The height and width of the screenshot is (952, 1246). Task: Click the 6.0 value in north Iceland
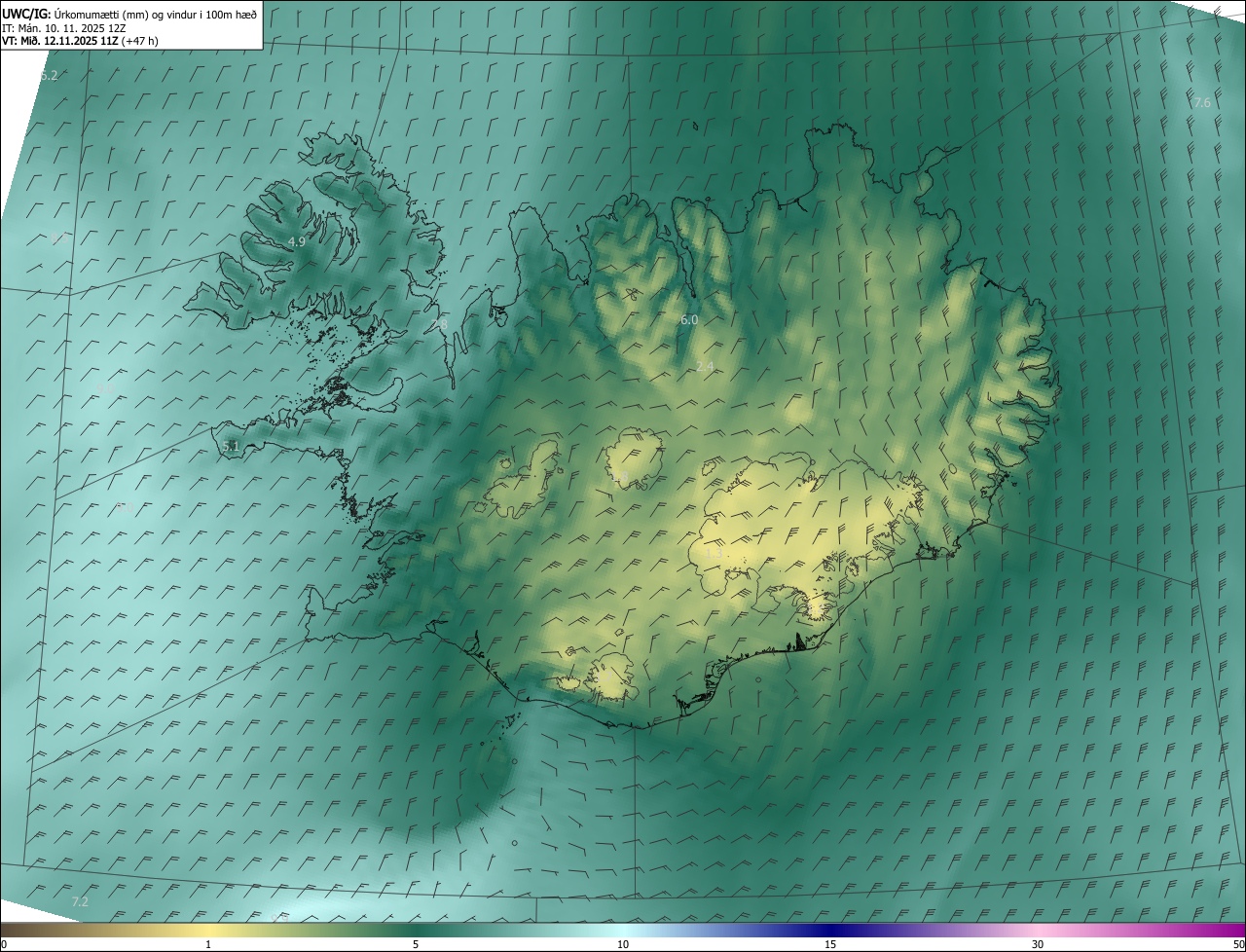click(689, 319)
